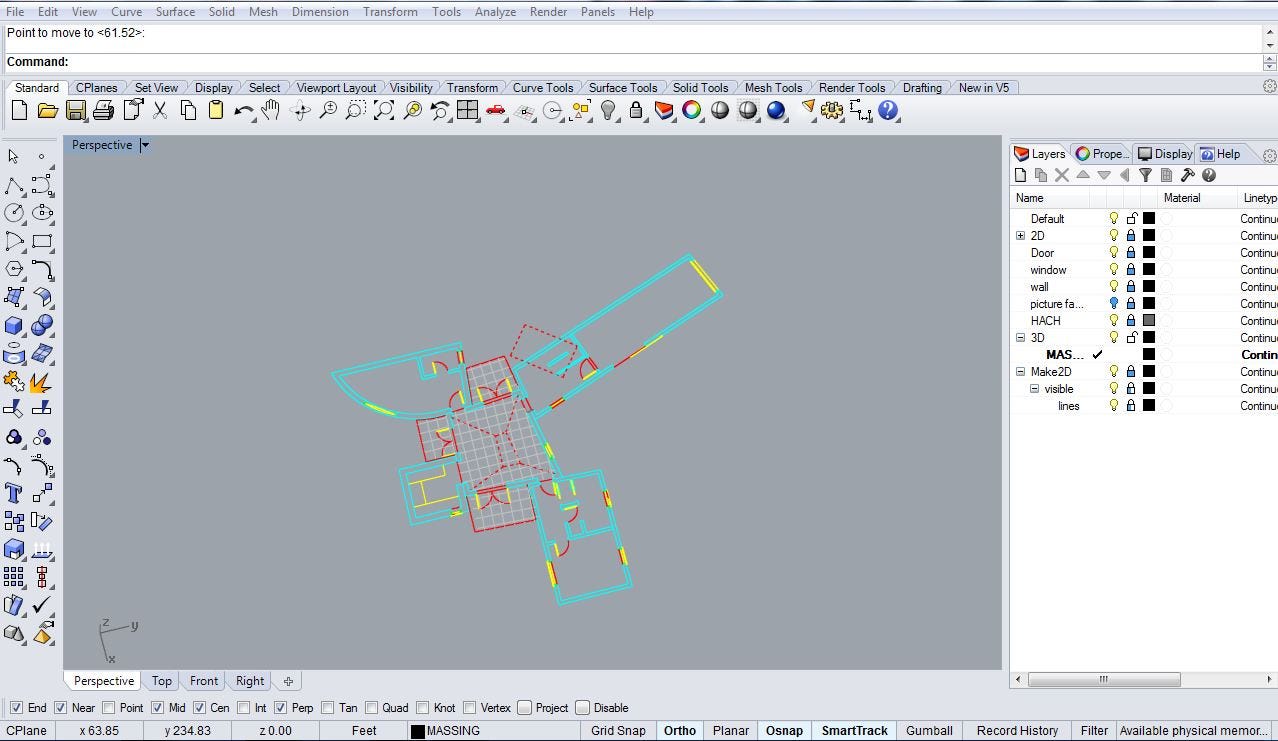Open the Display panel tab
Screen dimensions: 1278x741
click(x=1165, y=154)
